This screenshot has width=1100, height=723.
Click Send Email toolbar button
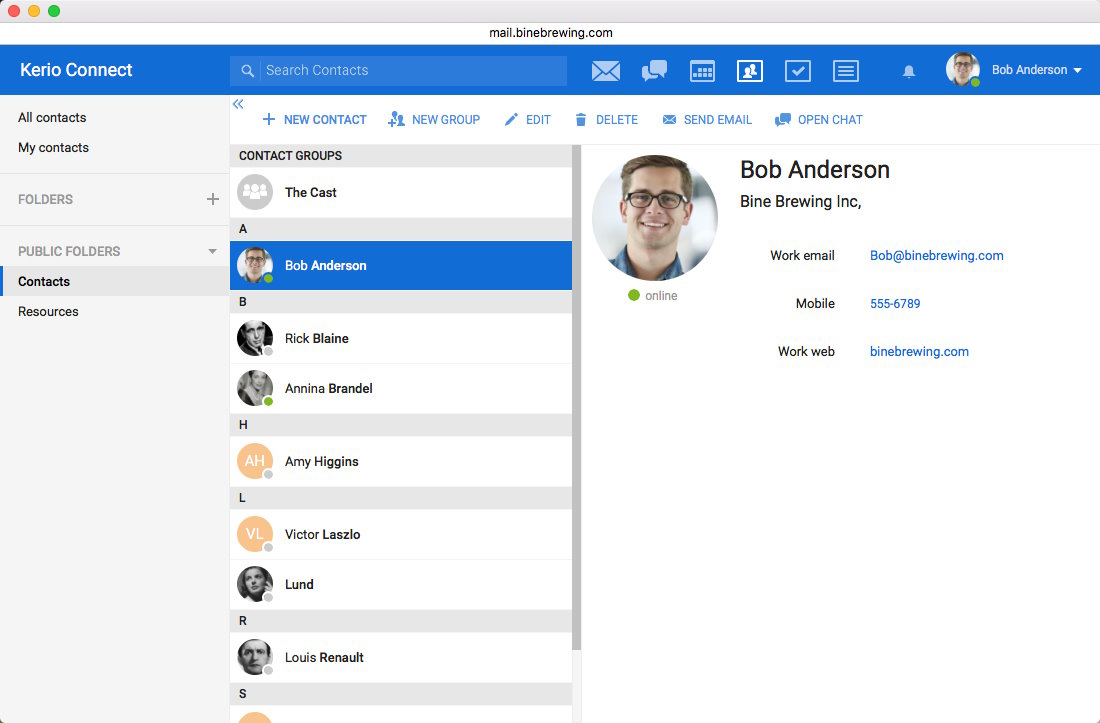pyautogui.click(x=707, y=120)
